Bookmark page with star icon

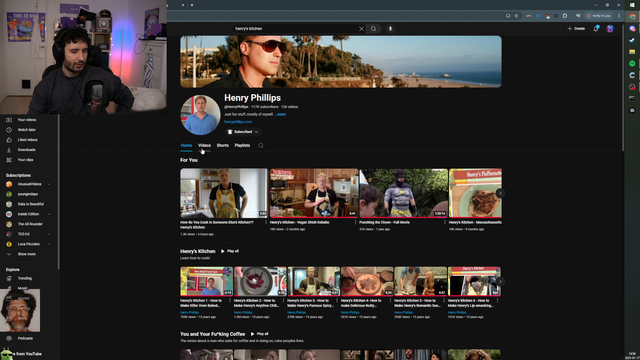coord(516,16)
